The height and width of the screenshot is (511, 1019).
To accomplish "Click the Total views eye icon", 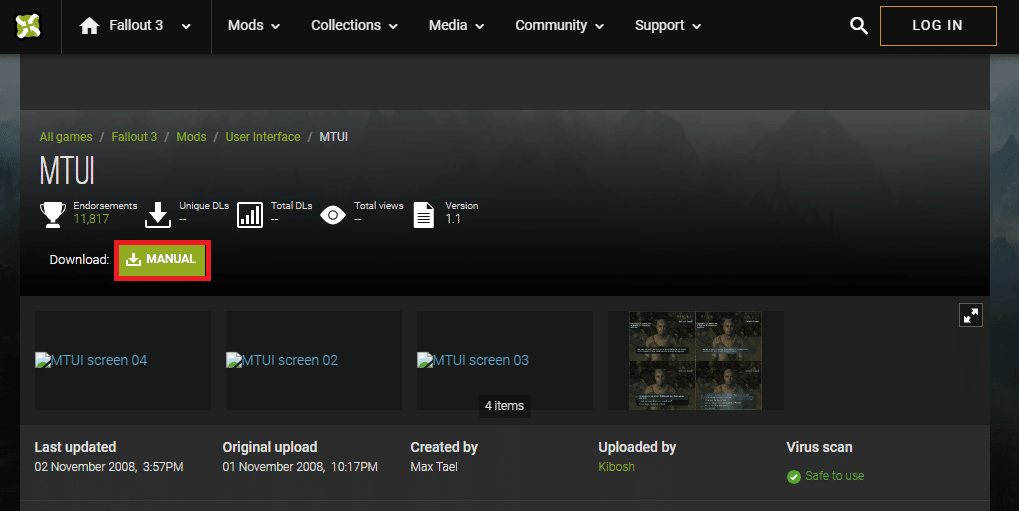I will (x=333, y=215).
